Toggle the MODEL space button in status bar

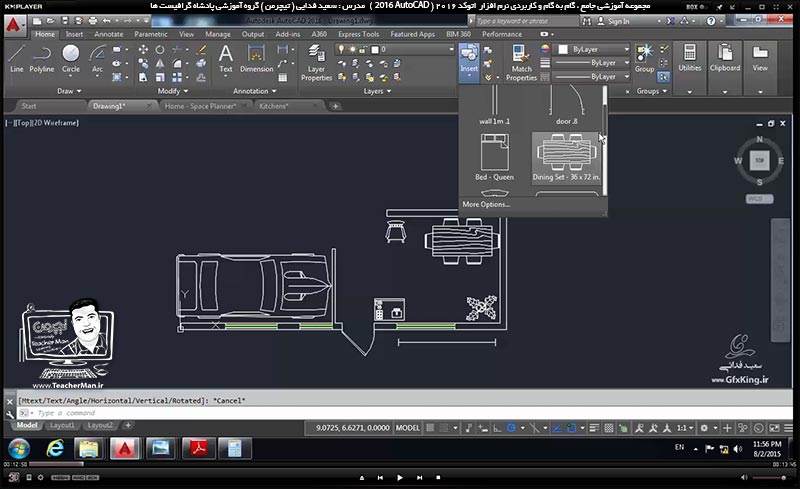coord(407,428)
